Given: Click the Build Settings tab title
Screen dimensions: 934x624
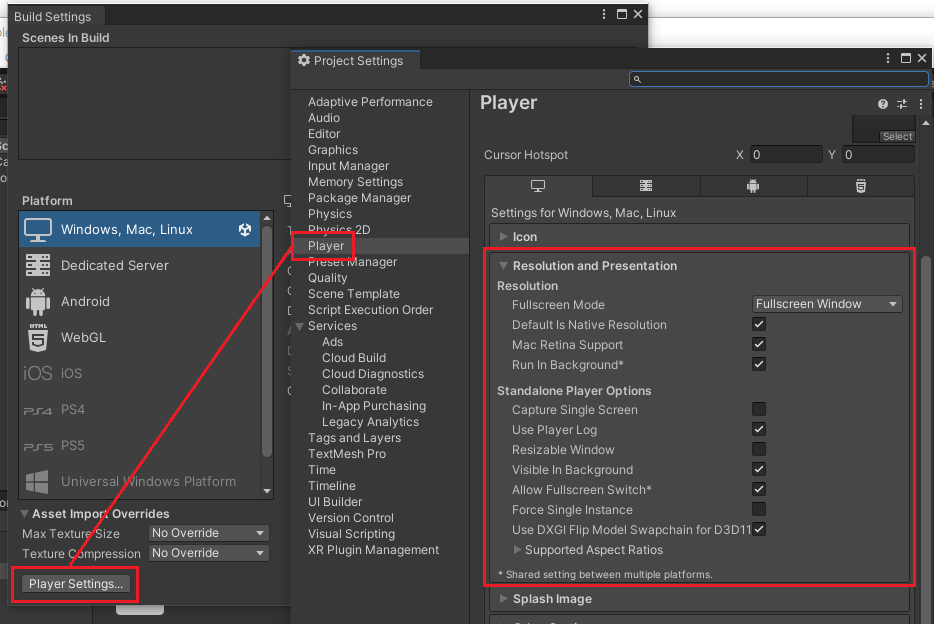Looking at the screenshot, I should [x=52, y=17].
